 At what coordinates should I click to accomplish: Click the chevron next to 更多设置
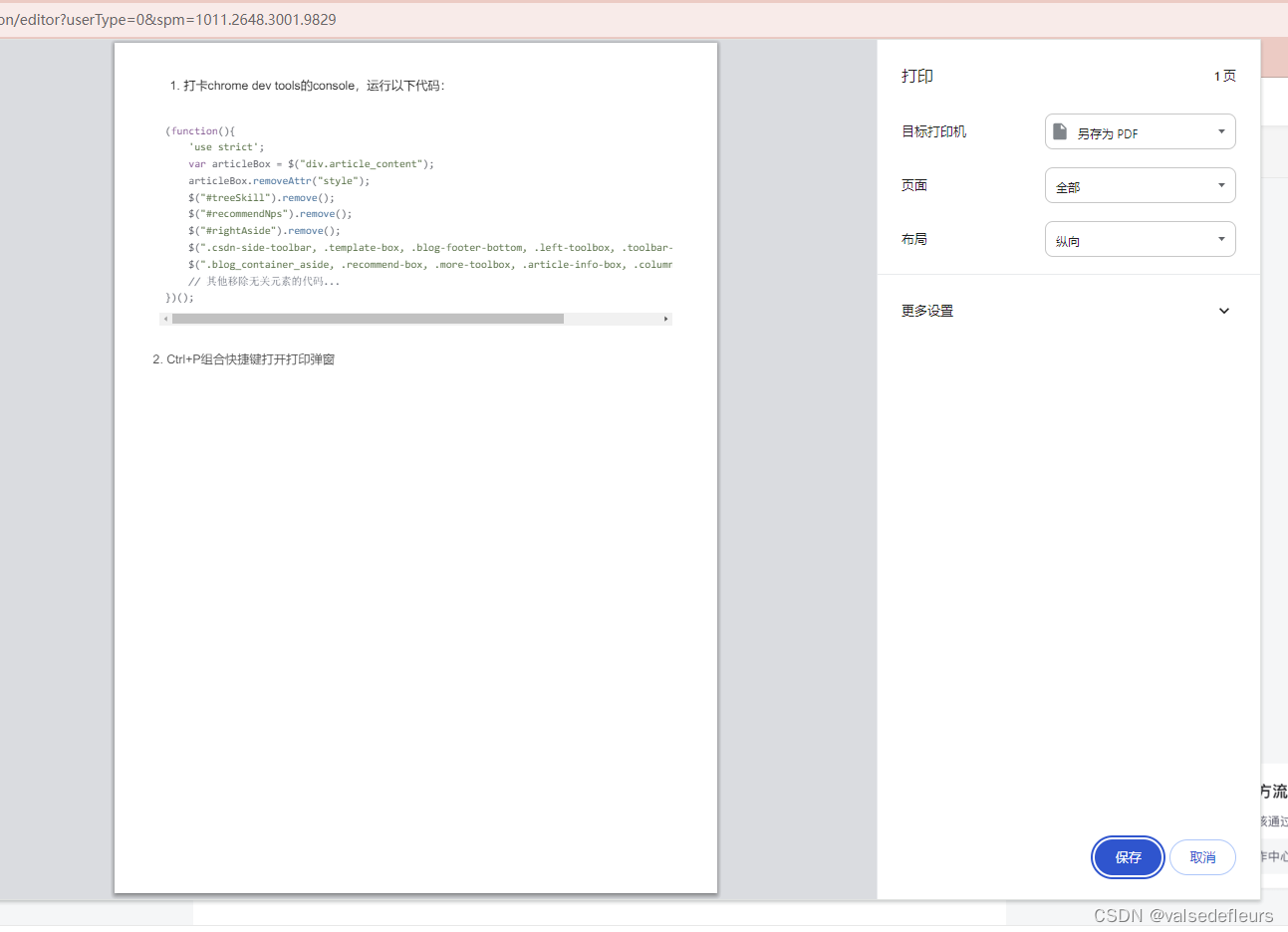[x=1223, y=311]
